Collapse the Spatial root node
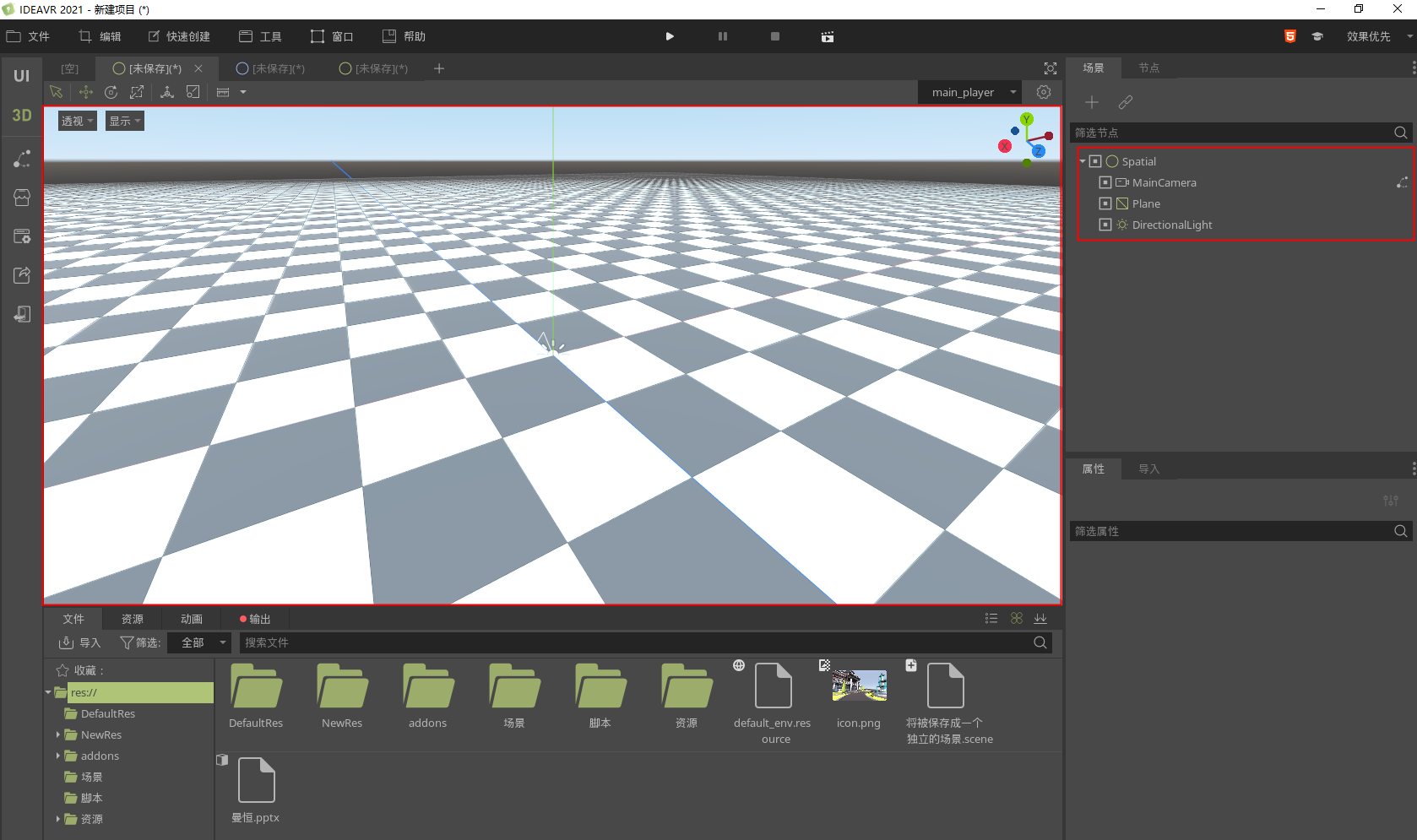This screenshot has width=1417, height=840. click(x=1083, y=161)
